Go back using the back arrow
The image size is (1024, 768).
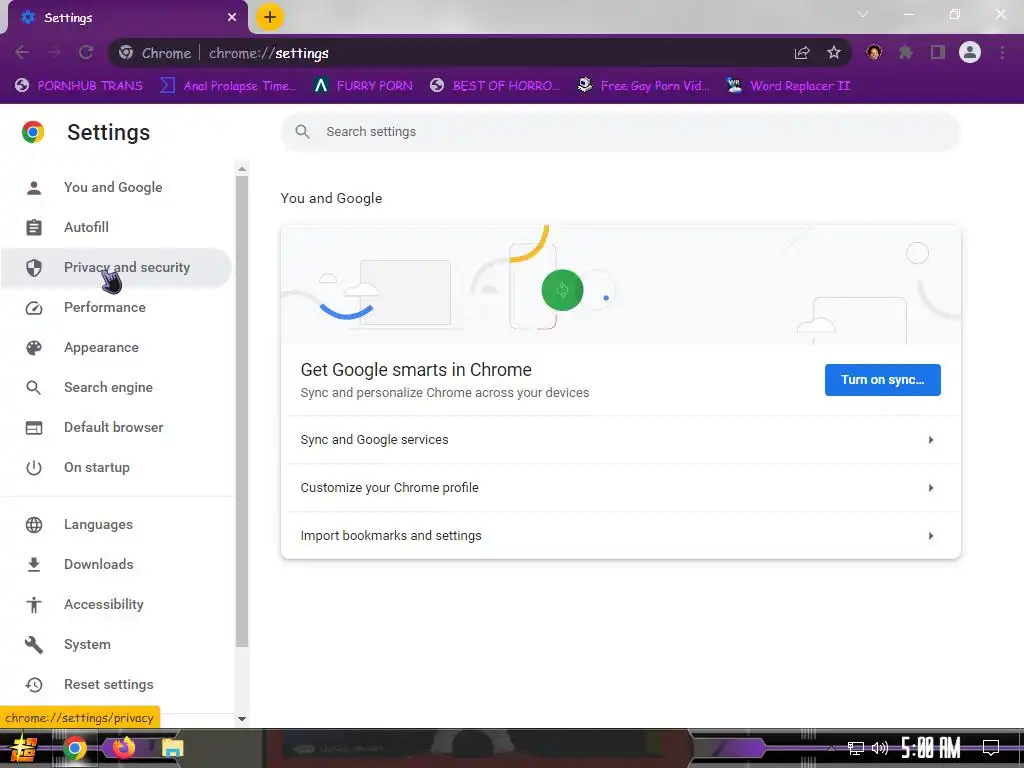22,53
